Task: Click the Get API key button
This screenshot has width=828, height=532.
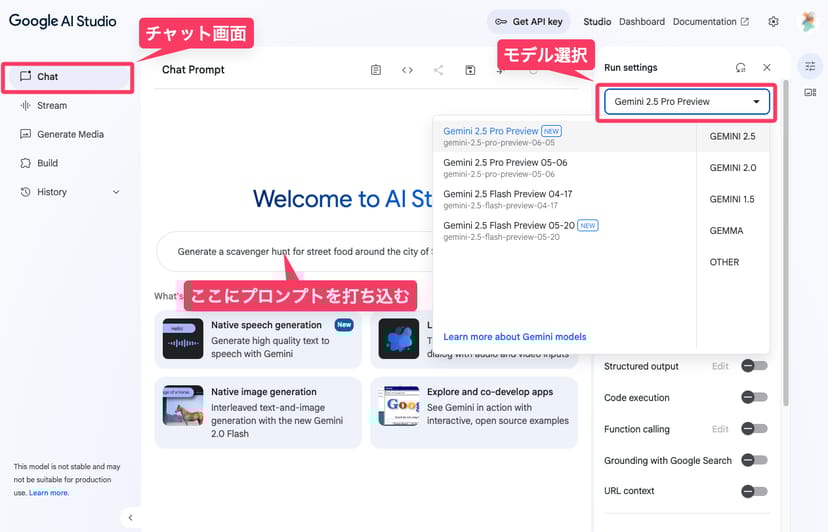Action: click(x=530, y=22)
